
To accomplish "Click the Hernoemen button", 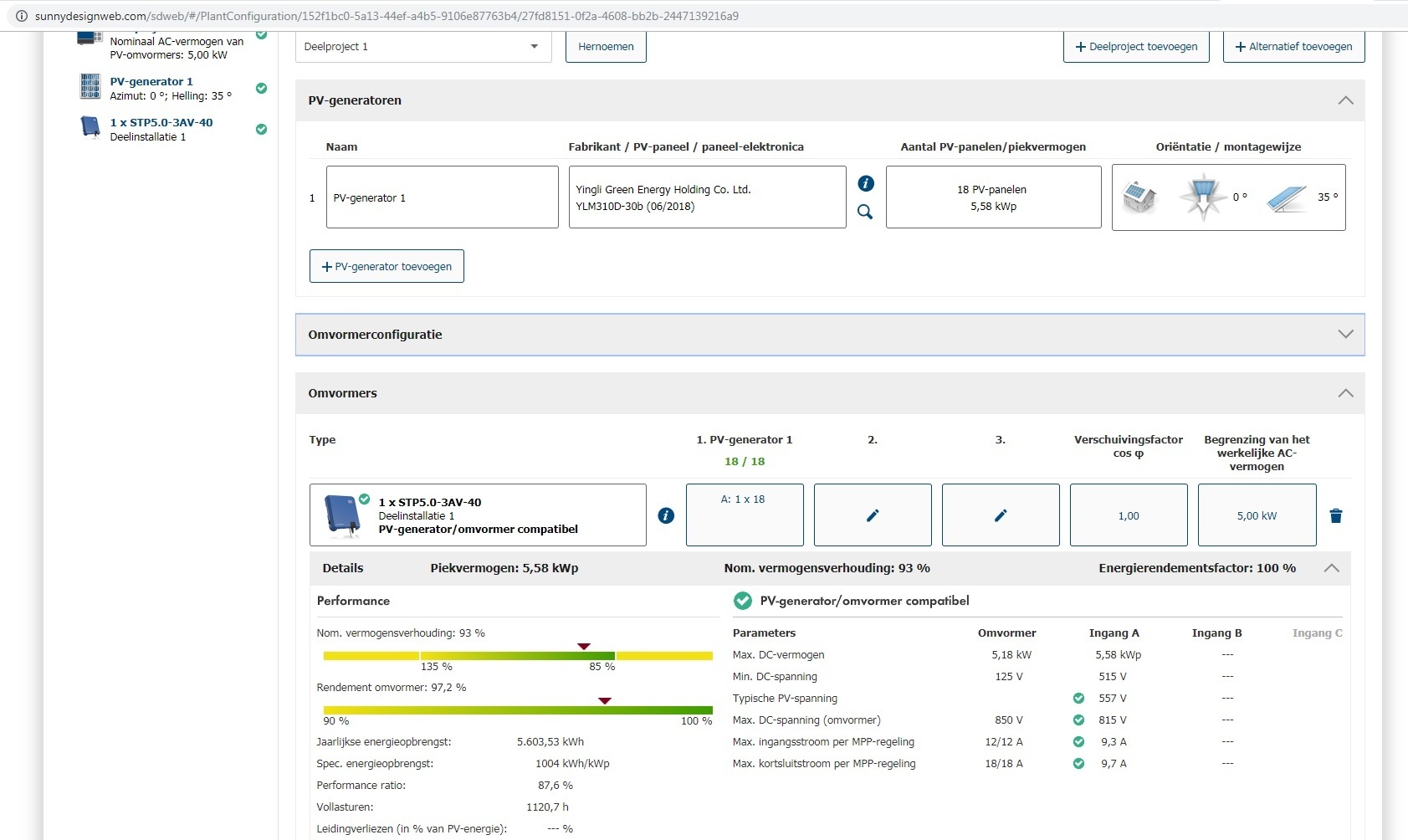I will click(606, 47).
